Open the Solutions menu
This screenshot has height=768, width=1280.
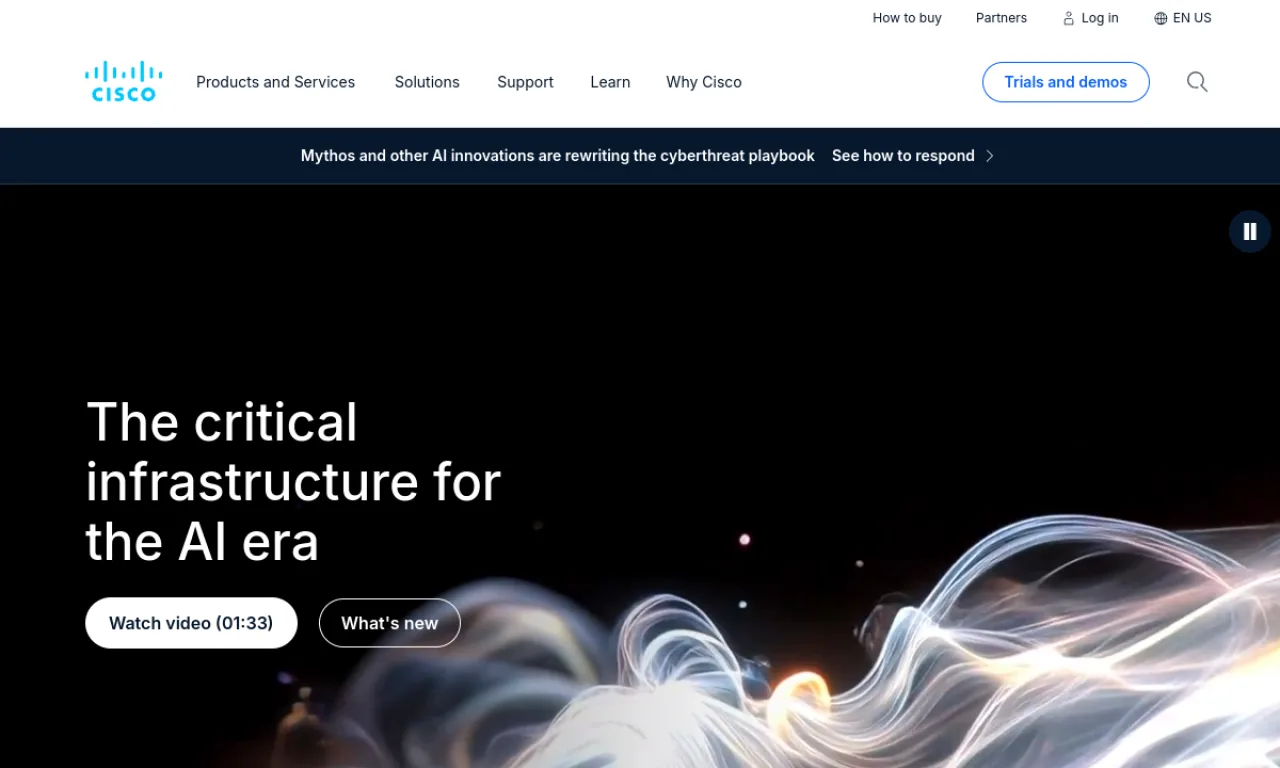(x=427, y=82)
